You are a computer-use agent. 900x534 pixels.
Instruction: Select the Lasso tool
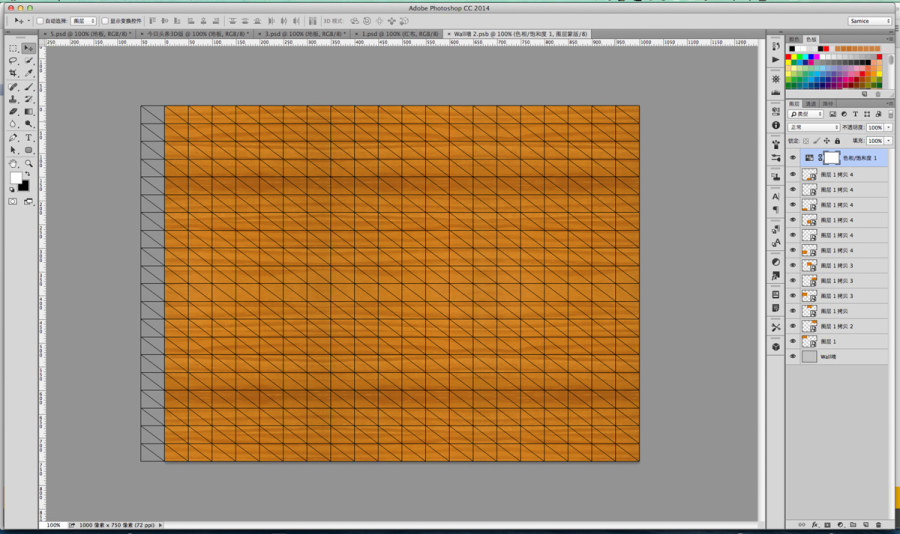coord(13,61)
